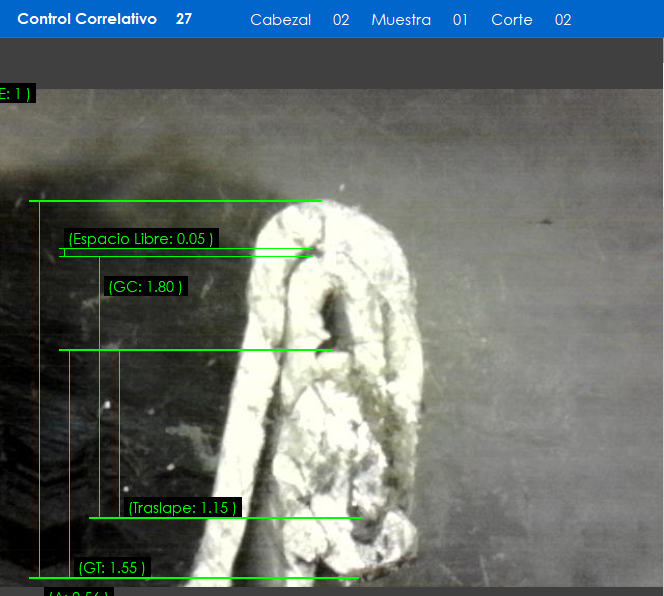
Task: Click the Cabezal value 02
Action: point(341,20)
